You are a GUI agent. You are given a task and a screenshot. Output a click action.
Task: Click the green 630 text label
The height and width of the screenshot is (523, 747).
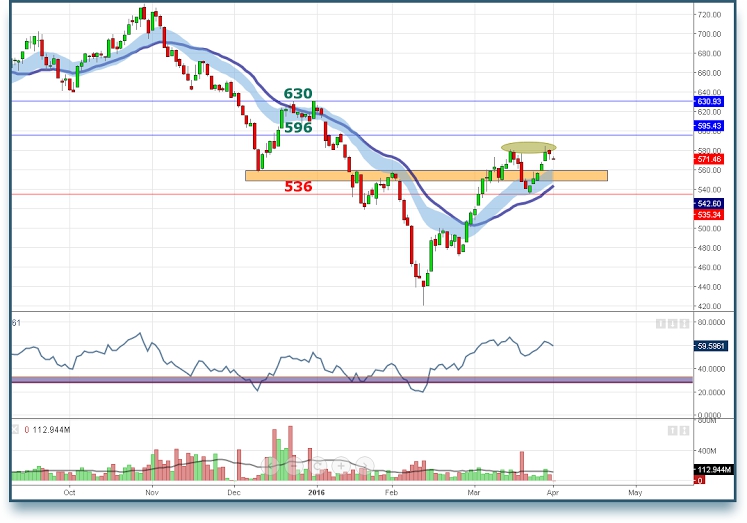[x=297, y=94]
